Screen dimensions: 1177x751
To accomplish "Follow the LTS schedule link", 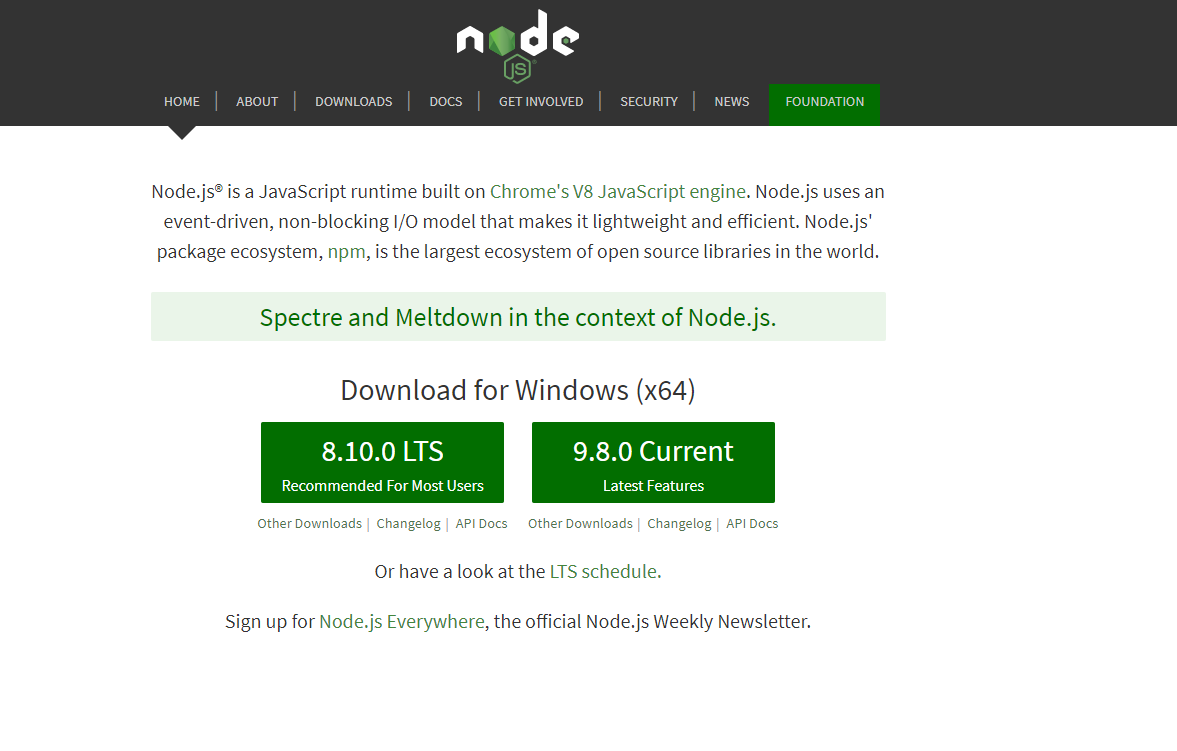I will tap(605, 572).
